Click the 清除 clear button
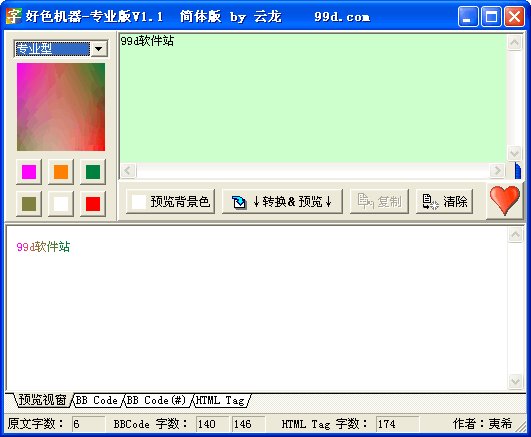 pos(444,202)
